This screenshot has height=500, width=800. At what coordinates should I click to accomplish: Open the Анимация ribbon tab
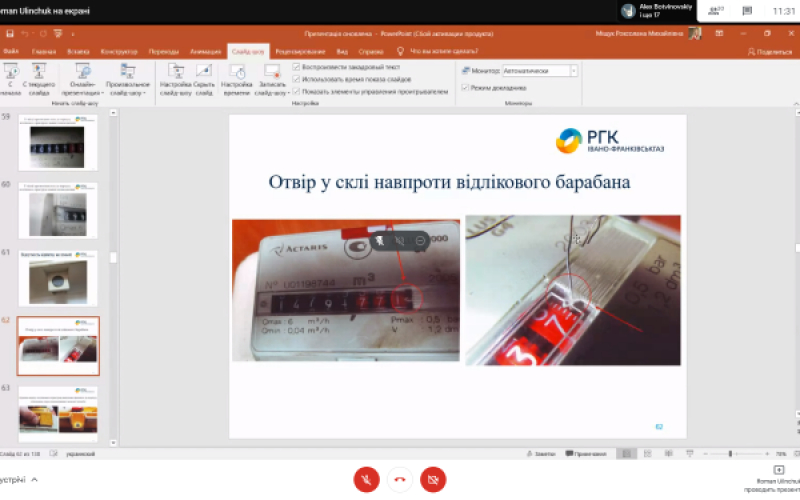point(205,52)
